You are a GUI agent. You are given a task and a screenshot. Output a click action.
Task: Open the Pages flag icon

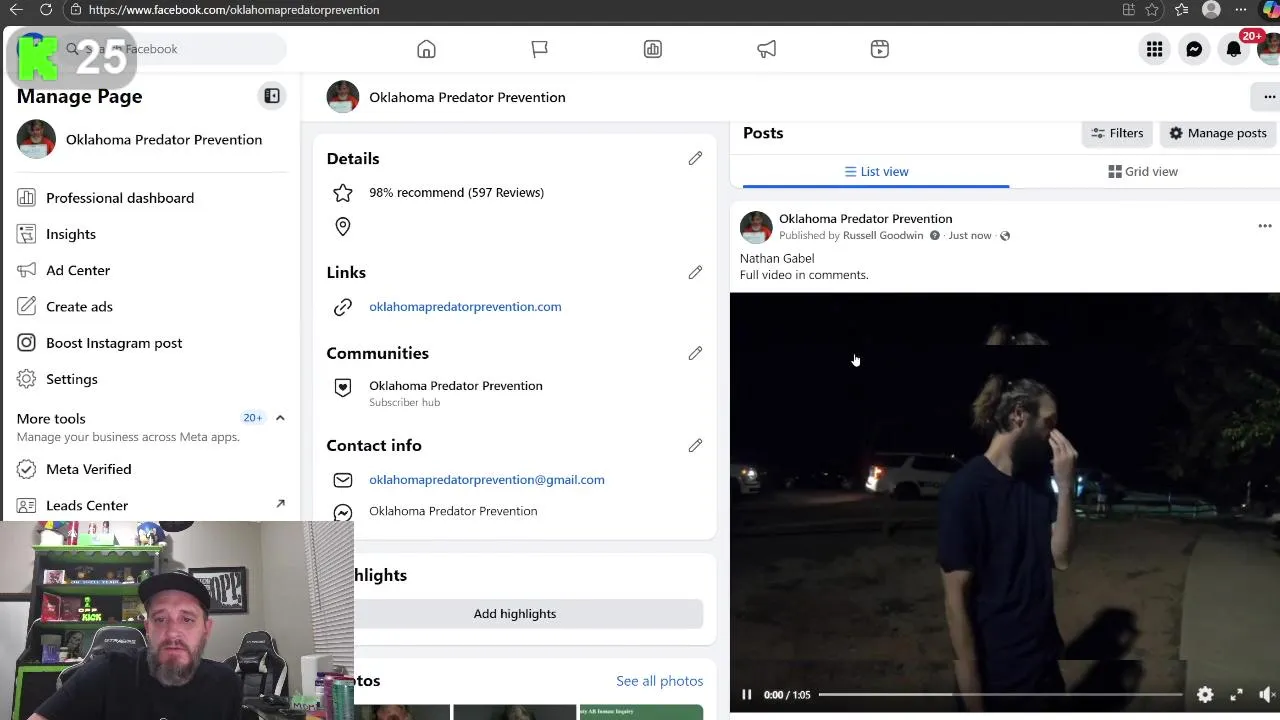tap(540, 49)
